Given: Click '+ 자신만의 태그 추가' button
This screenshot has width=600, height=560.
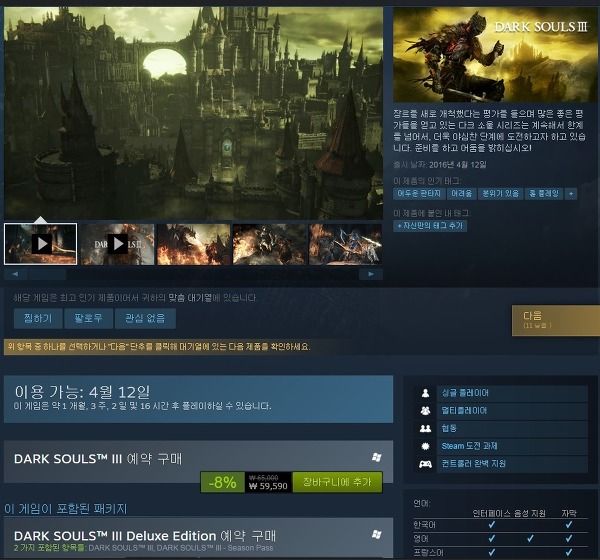Looking at the screenshot, I should (x=430, y=226).
